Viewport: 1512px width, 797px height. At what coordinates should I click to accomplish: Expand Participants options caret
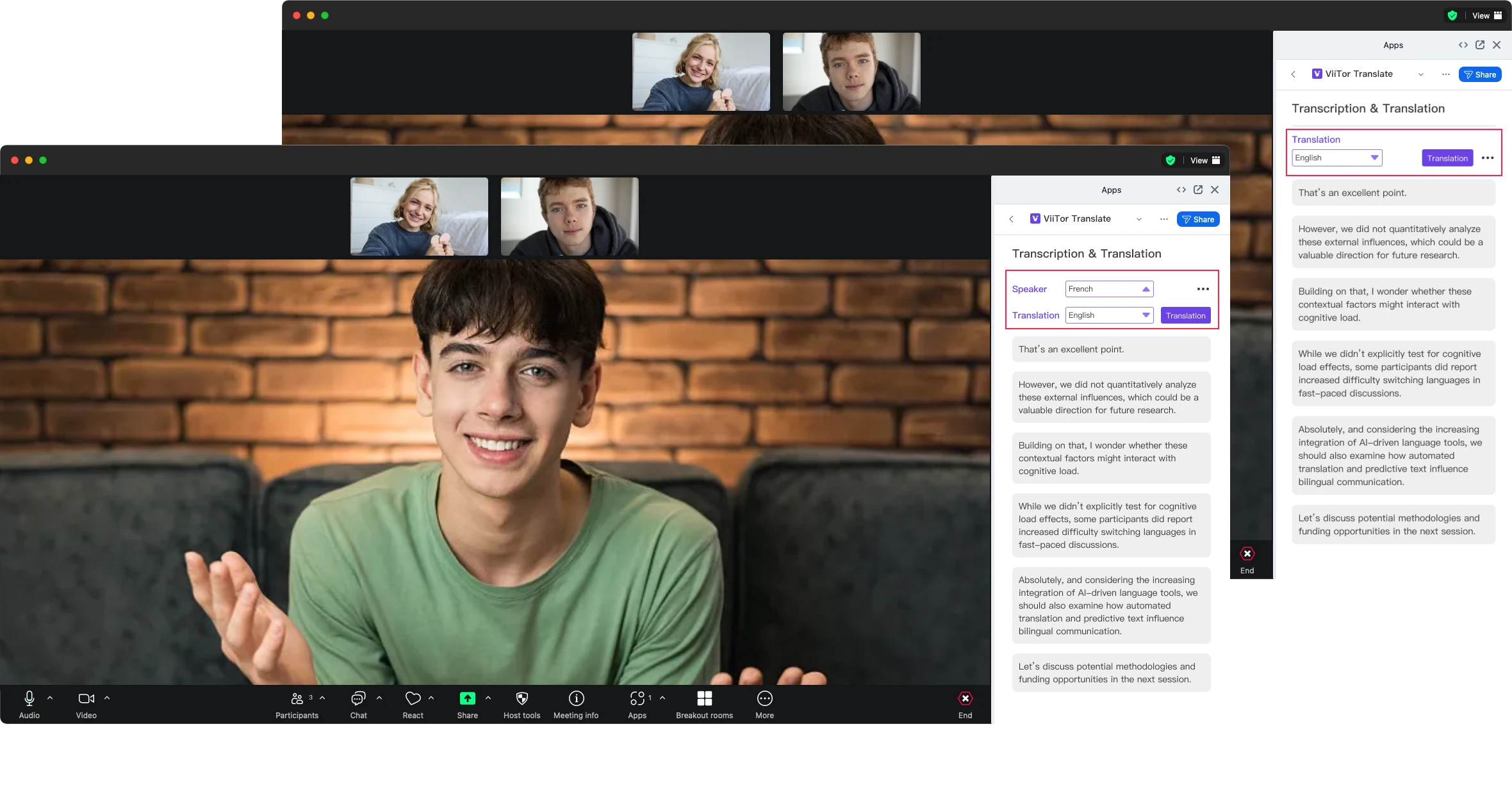(x=322, y=698)
